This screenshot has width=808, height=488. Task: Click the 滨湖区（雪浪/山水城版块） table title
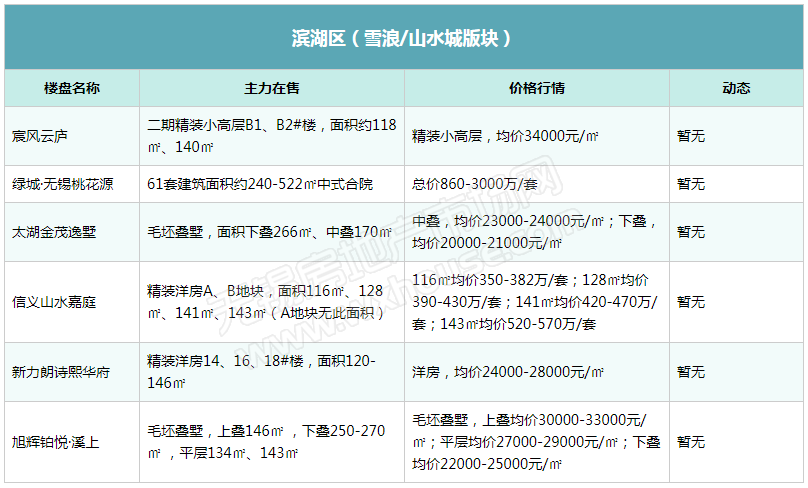pyautogui.click(x=403, y=38)
